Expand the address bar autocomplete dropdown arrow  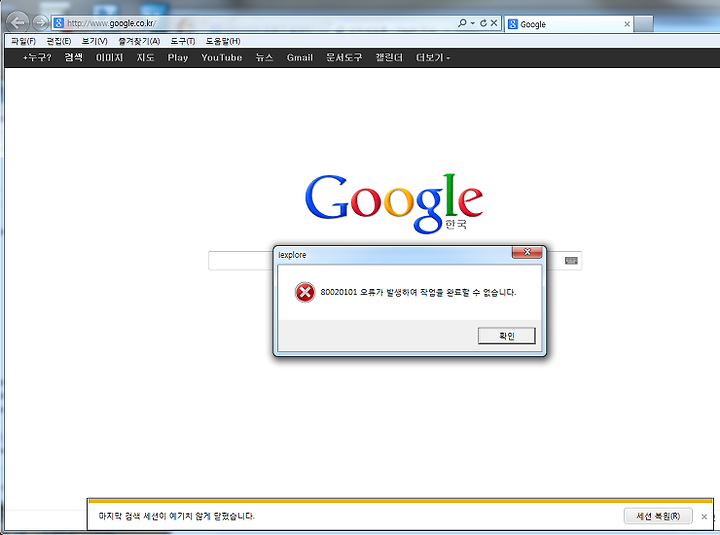472,23
